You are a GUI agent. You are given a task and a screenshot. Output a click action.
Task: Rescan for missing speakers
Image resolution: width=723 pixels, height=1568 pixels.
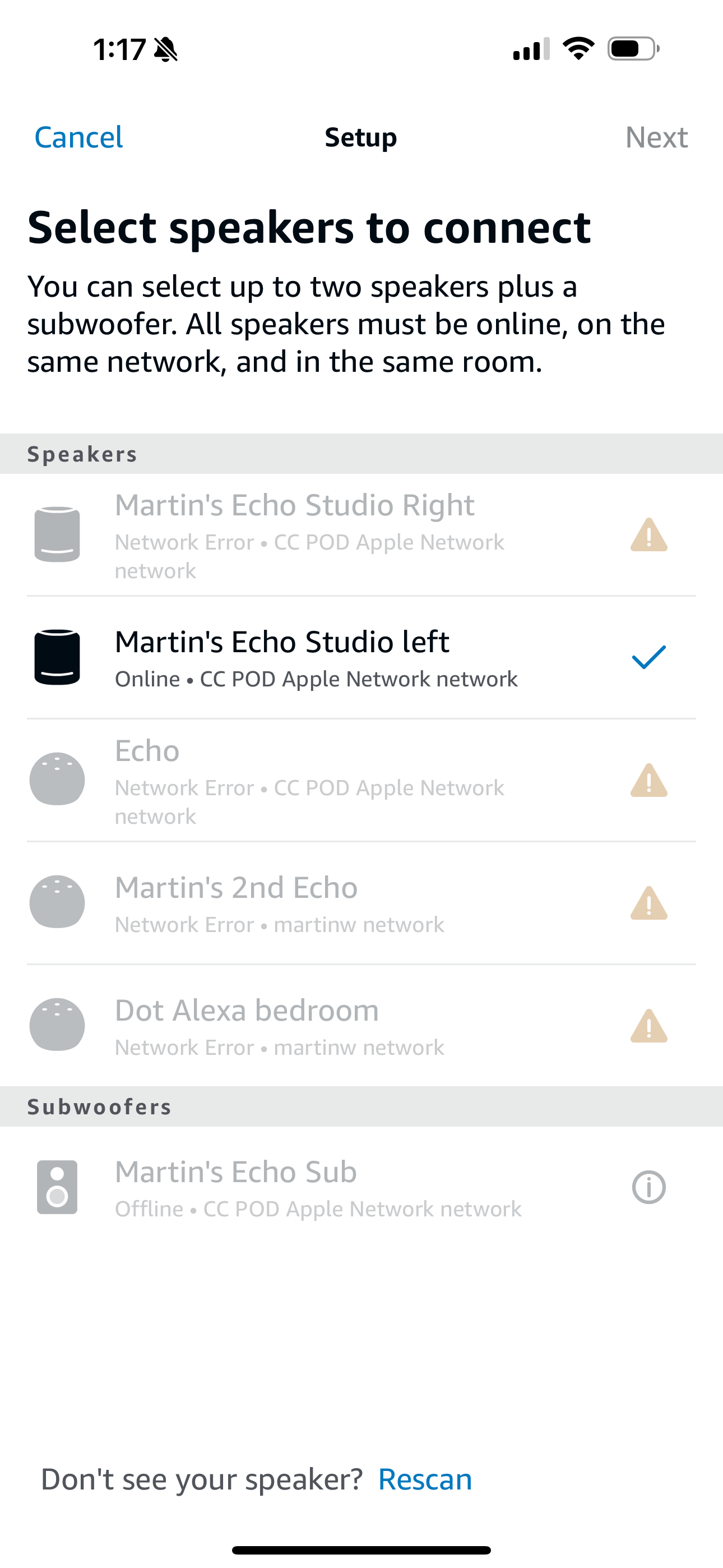tap(425, 1479)
